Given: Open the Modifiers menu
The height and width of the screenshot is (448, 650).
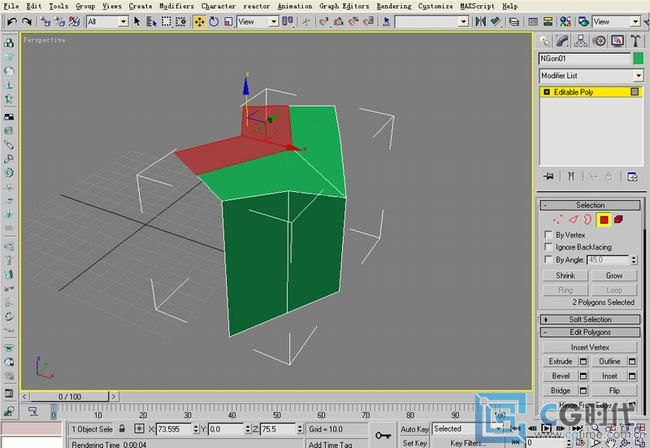Looking at the screenshot, I should coord(177,6).
